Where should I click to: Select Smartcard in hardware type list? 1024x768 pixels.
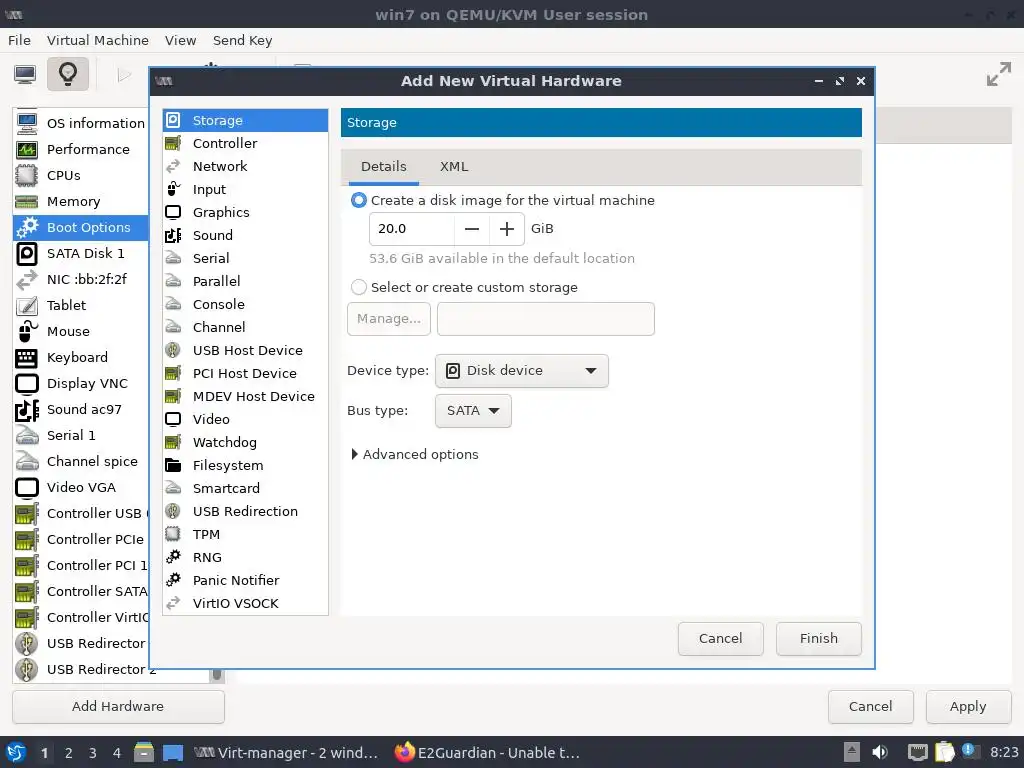tap(246, 488)
